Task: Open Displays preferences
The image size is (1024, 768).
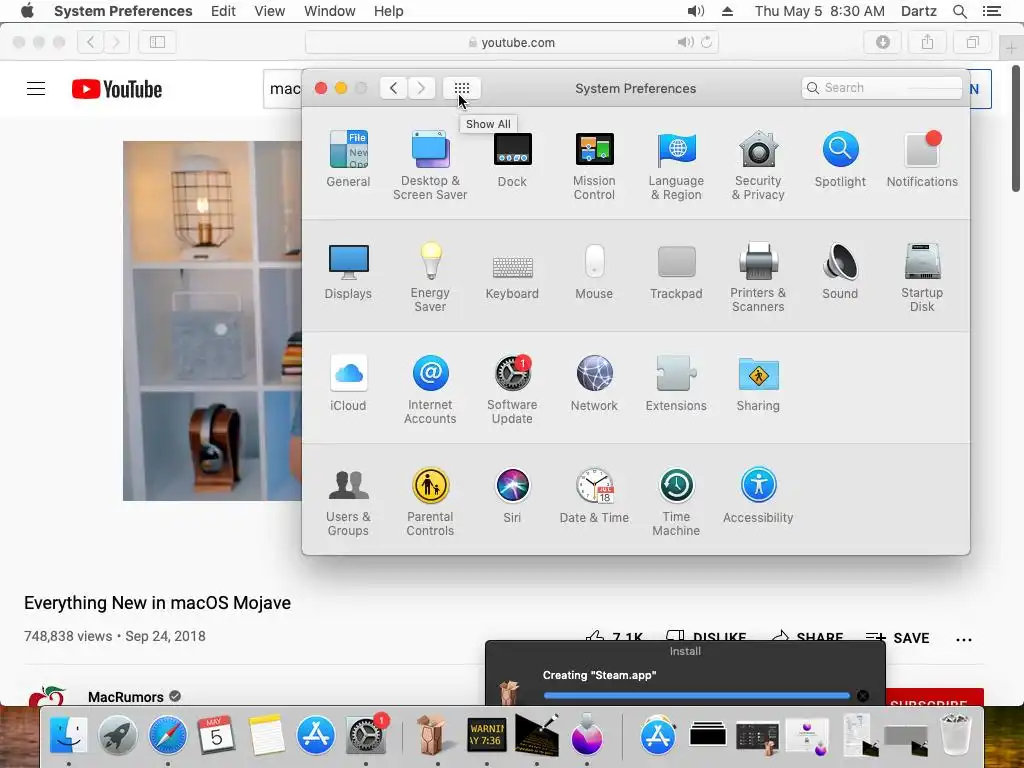Action: pyautogui.click(x=348, y=271)
